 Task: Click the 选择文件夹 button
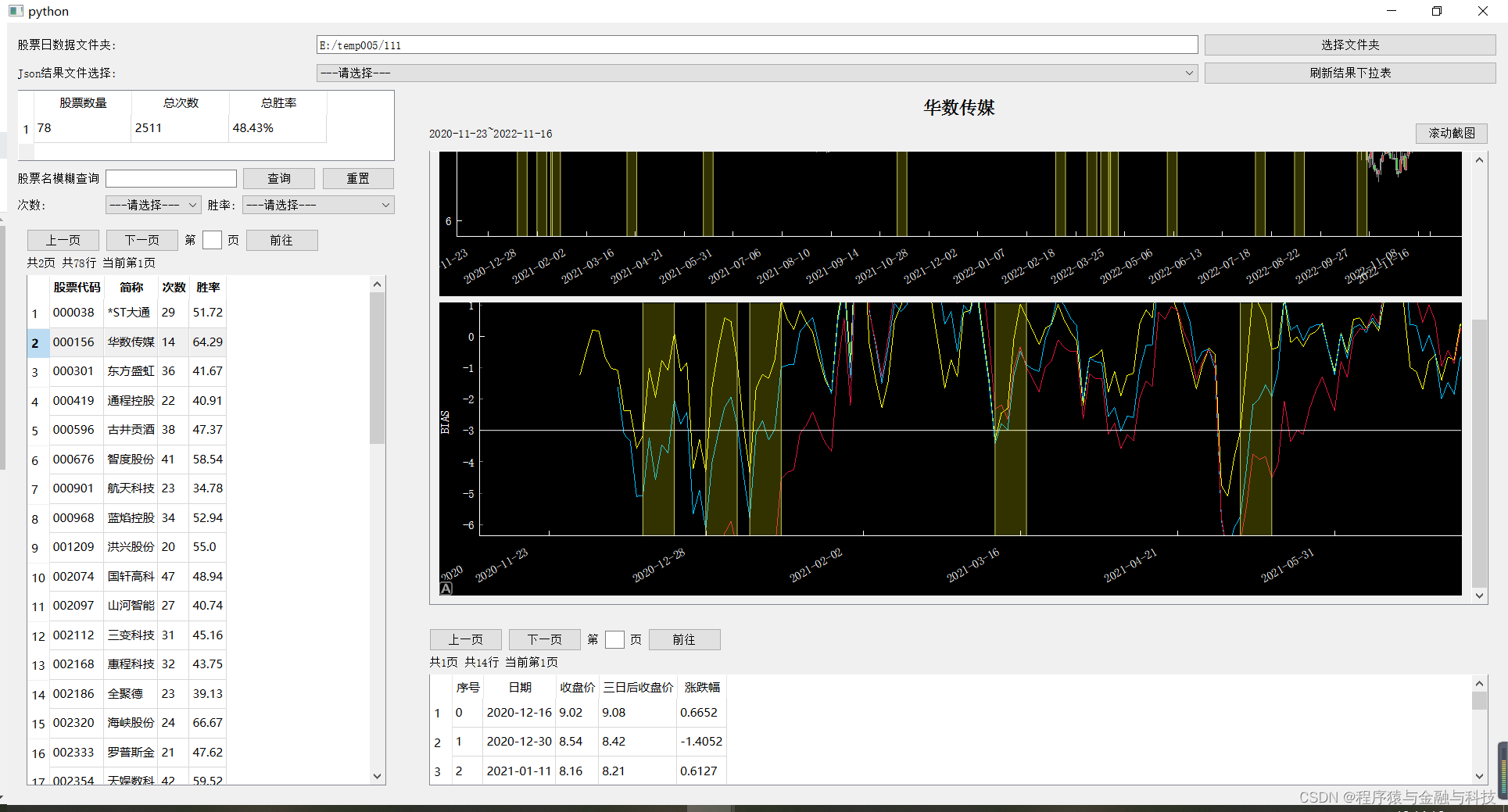(1349, 45)
